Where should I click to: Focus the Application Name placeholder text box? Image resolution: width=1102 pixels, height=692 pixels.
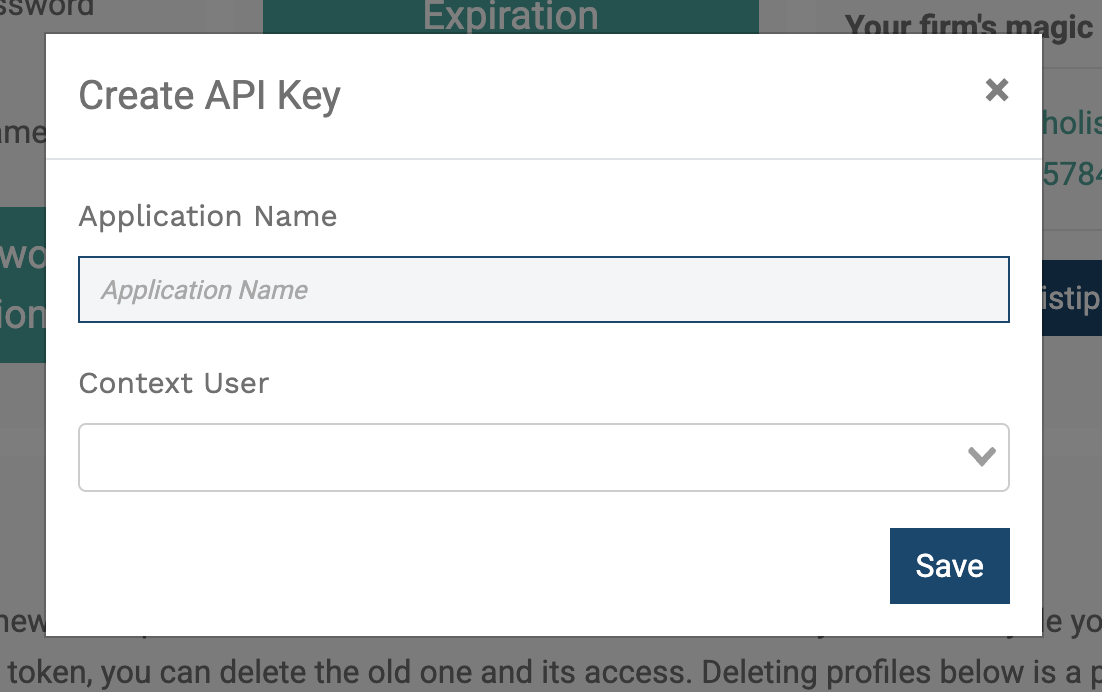point(543,289)
